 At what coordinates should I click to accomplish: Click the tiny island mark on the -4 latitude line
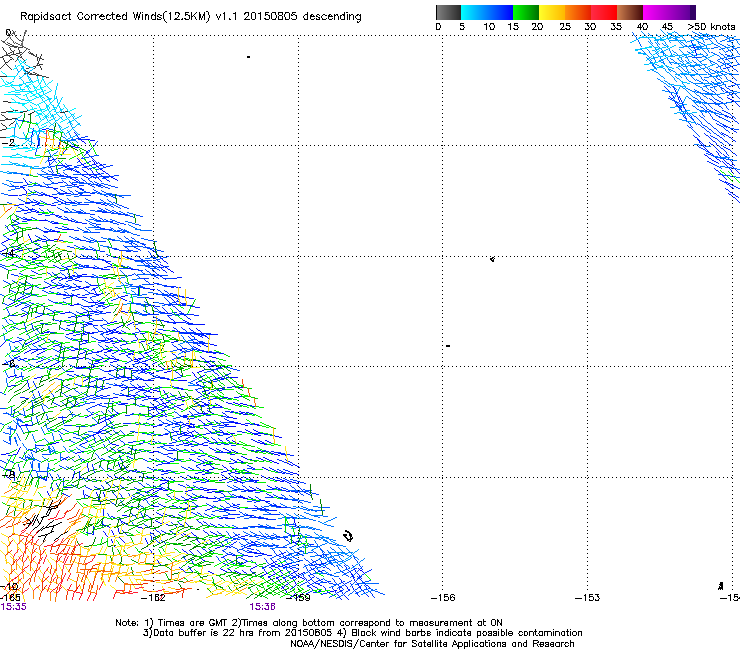492,259
